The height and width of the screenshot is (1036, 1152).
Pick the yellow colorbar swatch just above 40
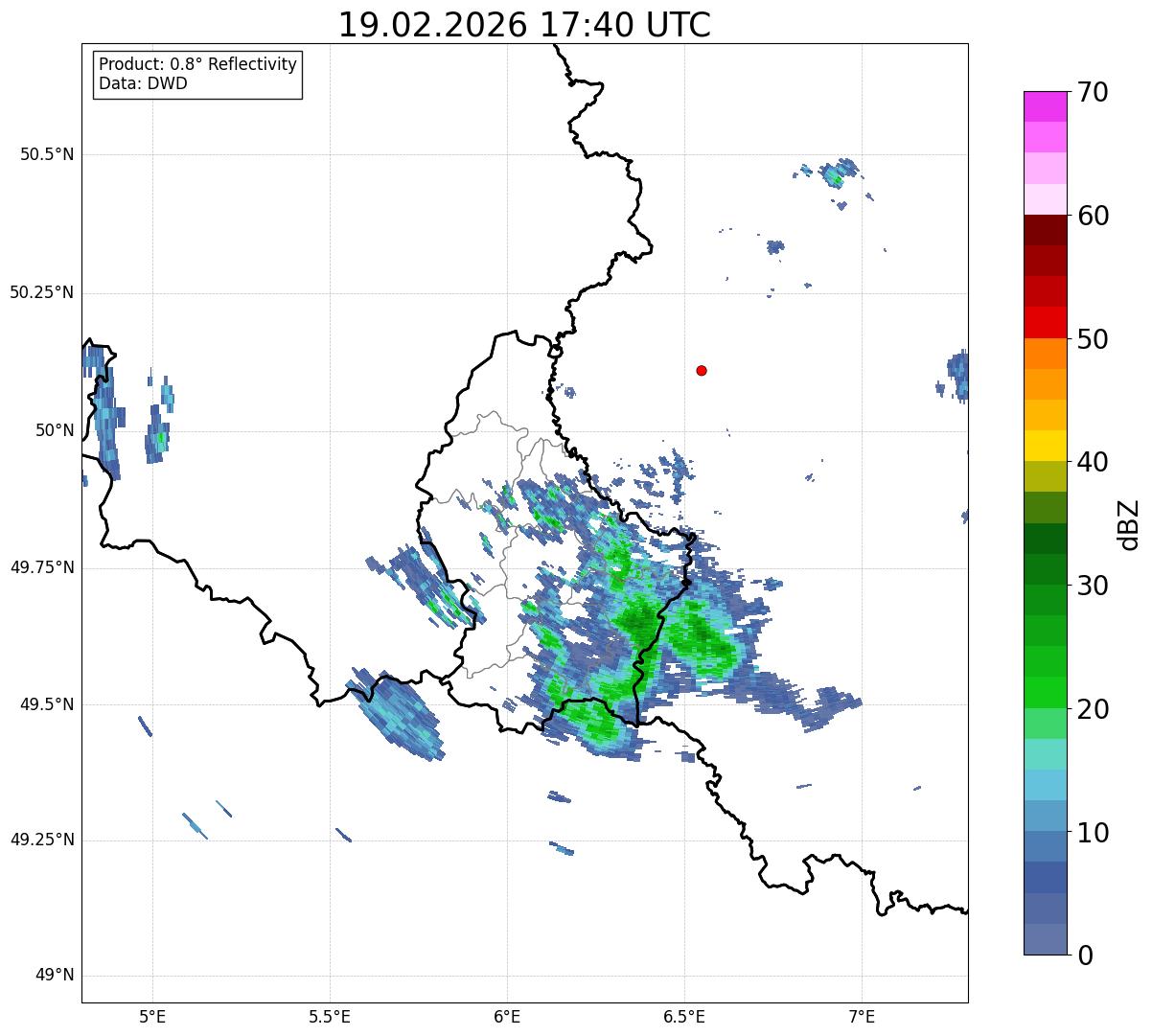[x=1045, y=446]
